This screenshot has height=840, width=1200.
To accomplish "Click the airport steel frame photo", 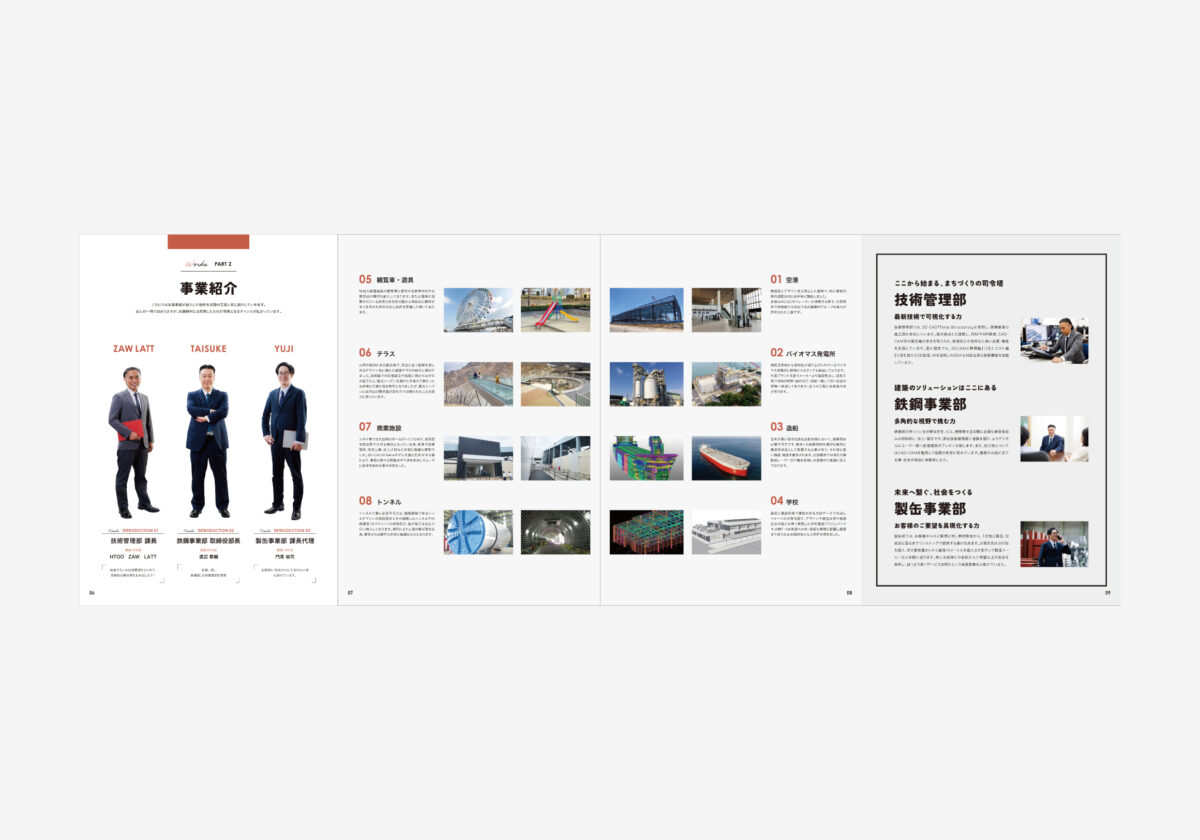I will [x=646, y=310].
